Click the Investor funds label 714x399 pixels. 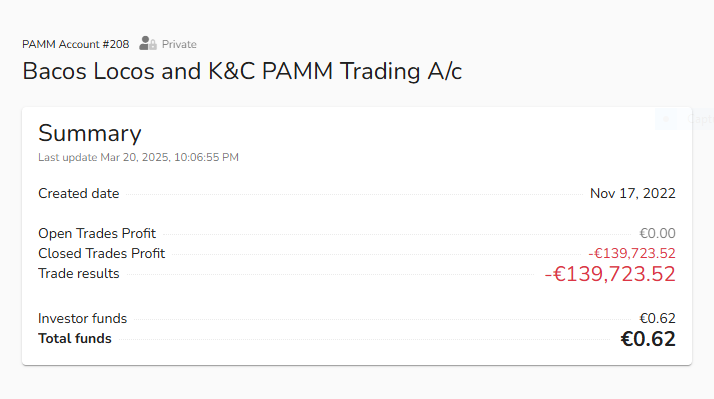click(x=82, y=318)
